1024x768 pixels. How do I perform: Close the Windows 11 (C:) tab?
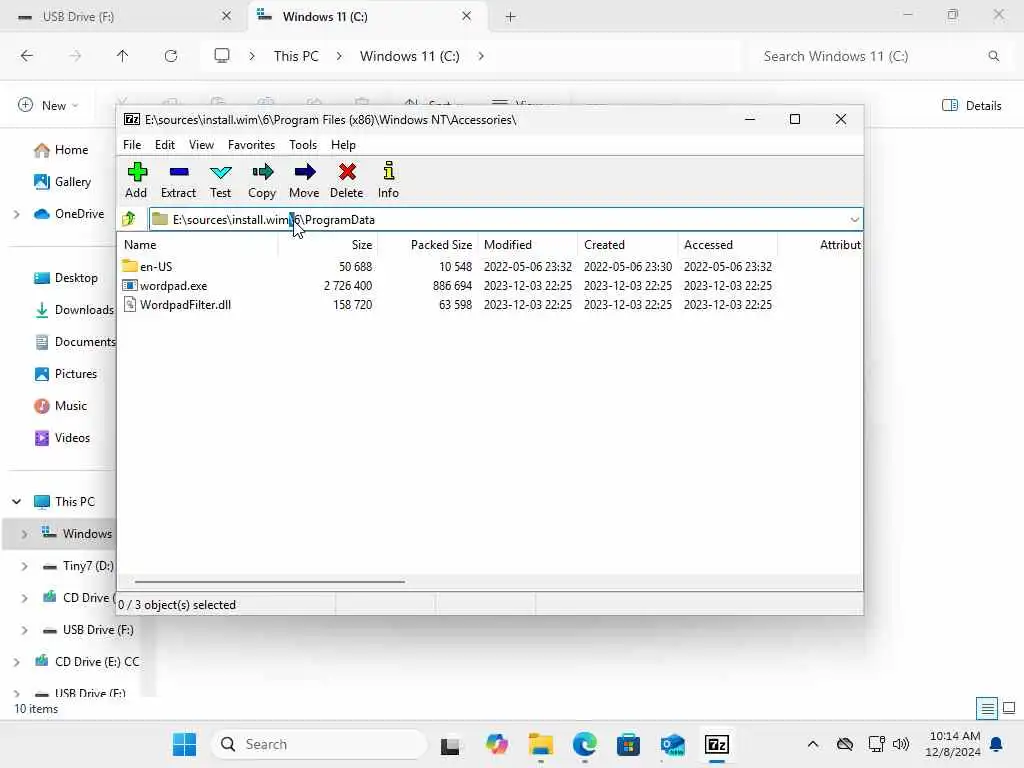coord(466,16)
